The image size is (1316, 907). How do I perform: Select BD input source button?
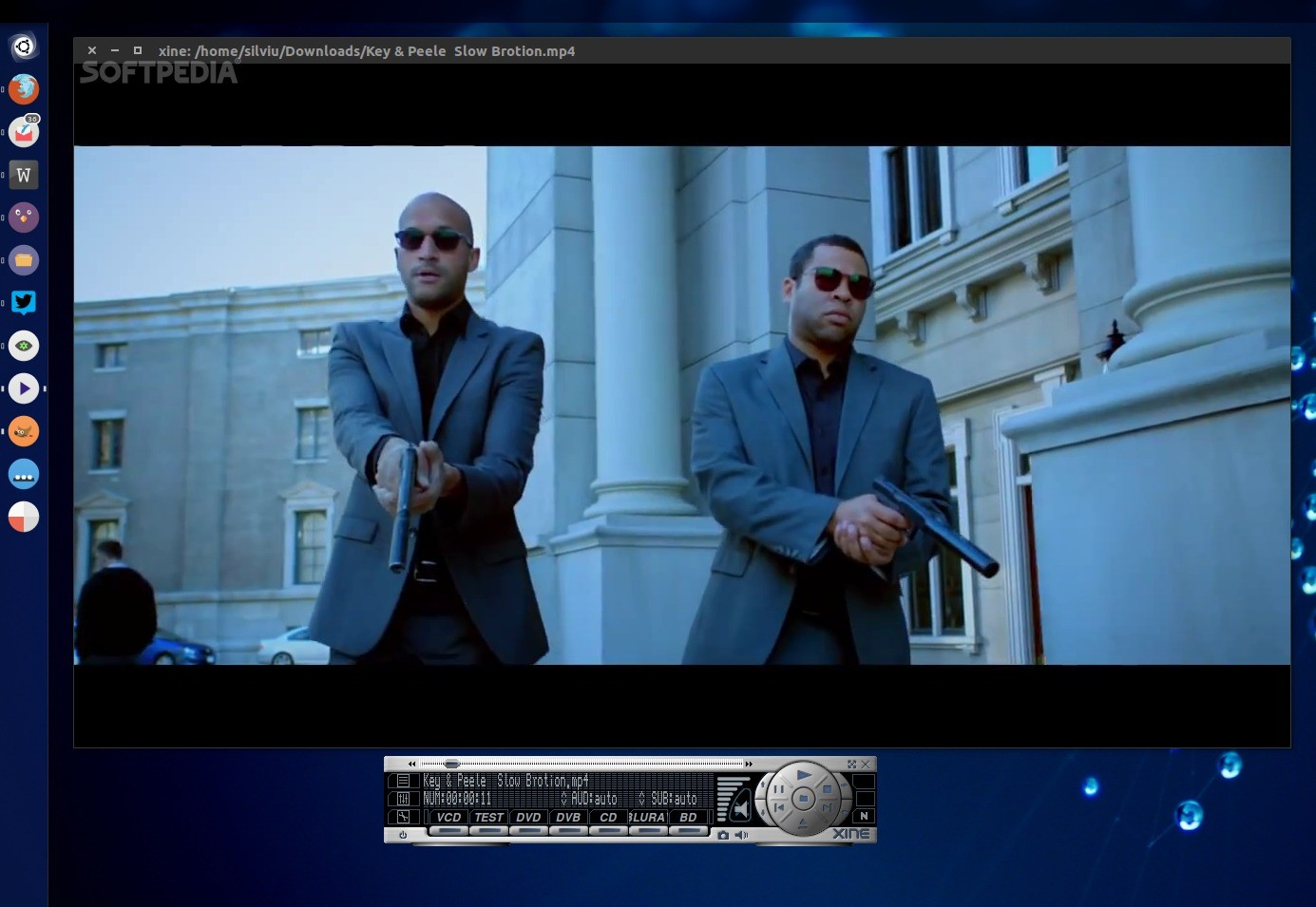pyautogui.click(x=688, y=818)
